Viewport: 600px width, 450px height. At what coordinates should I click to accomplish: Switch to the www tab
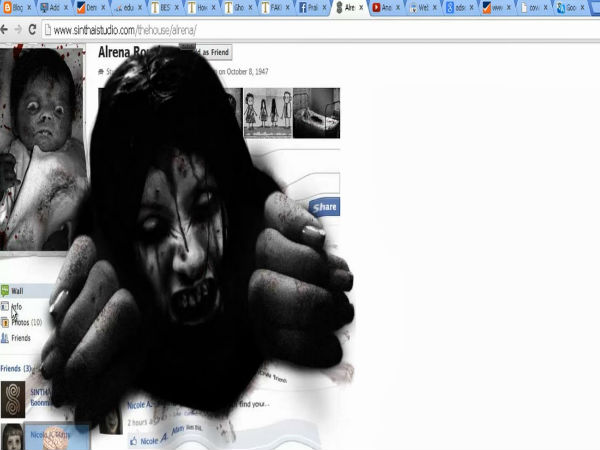[x=497, y=7]
